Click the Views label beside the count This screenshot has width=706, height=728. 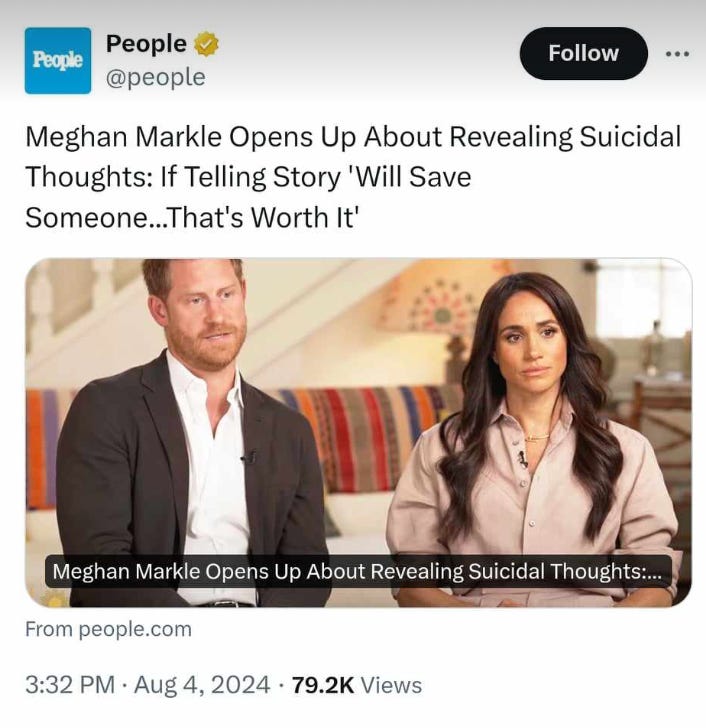[391, 685]
